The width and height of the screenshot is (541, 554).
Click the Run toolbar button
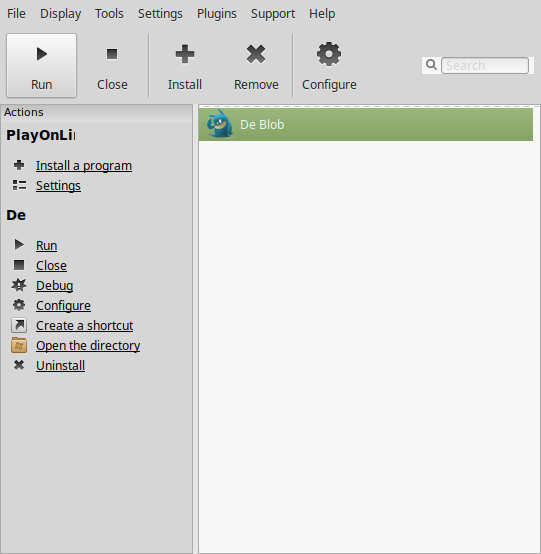tap(41, 65)
